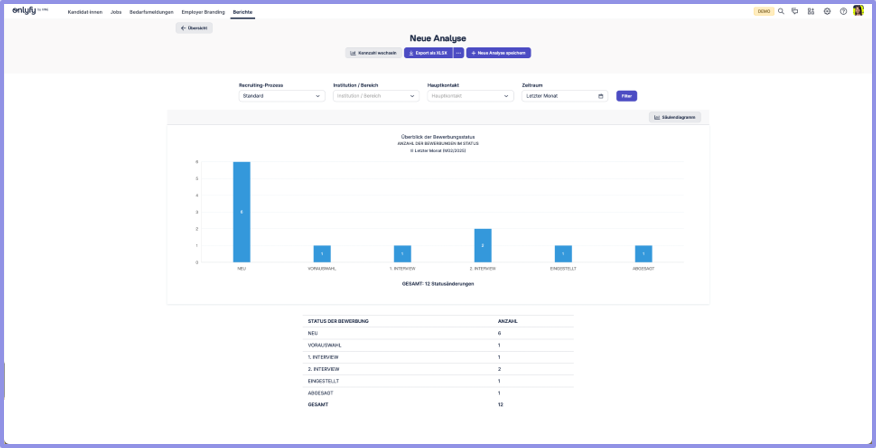Expand the Hauptkontakt dropdown
The image size is (876, 448).
point(470,96)
